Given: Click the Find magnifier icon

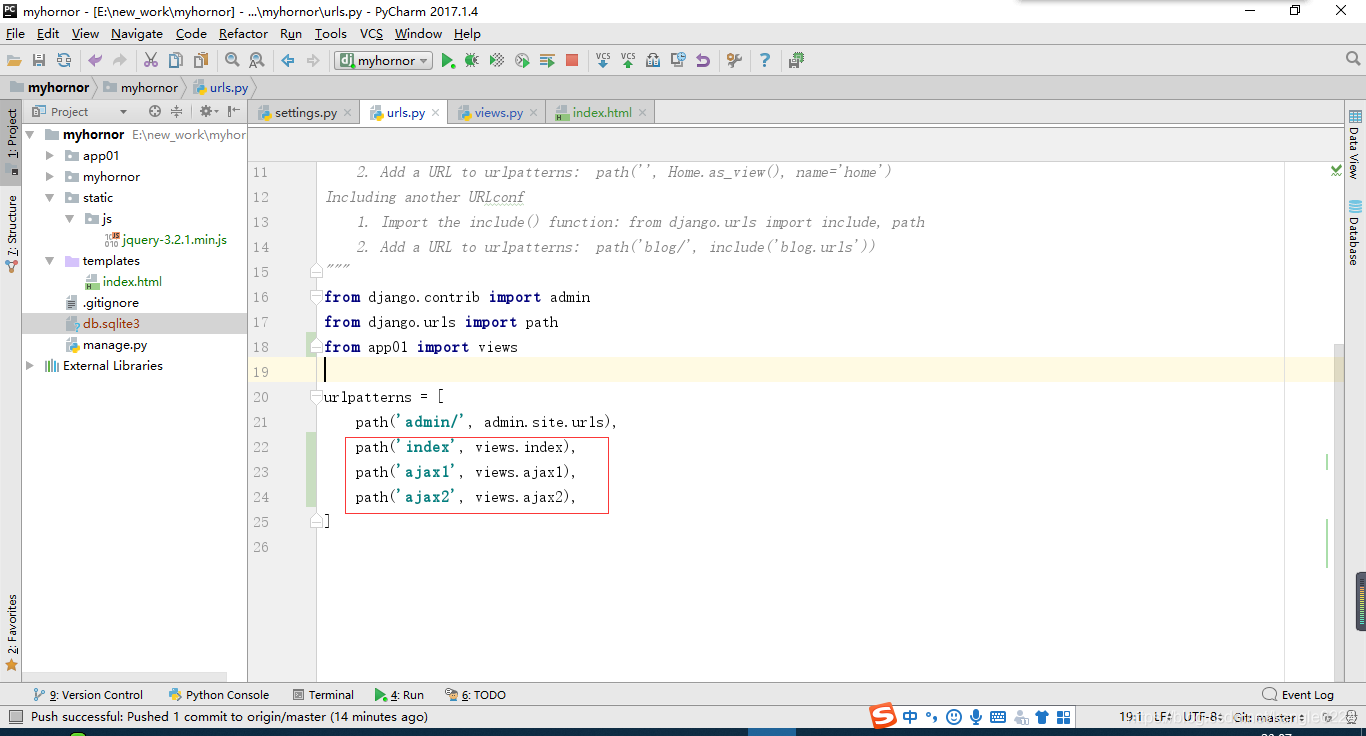Looking at the screenshot, I should click(x=232, y=61).
